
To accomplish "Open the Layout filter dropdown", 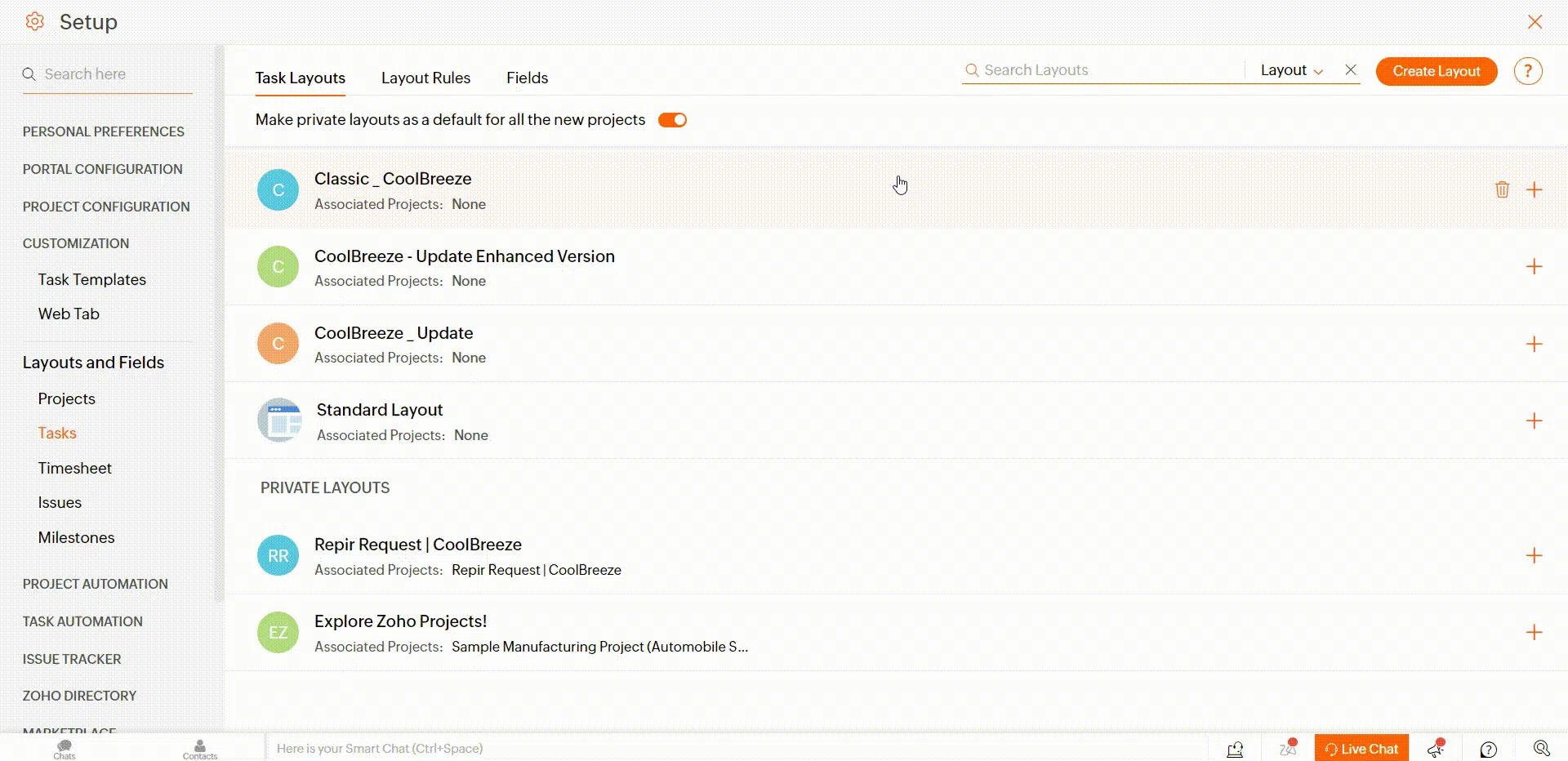I will (x=1290, y=70).
